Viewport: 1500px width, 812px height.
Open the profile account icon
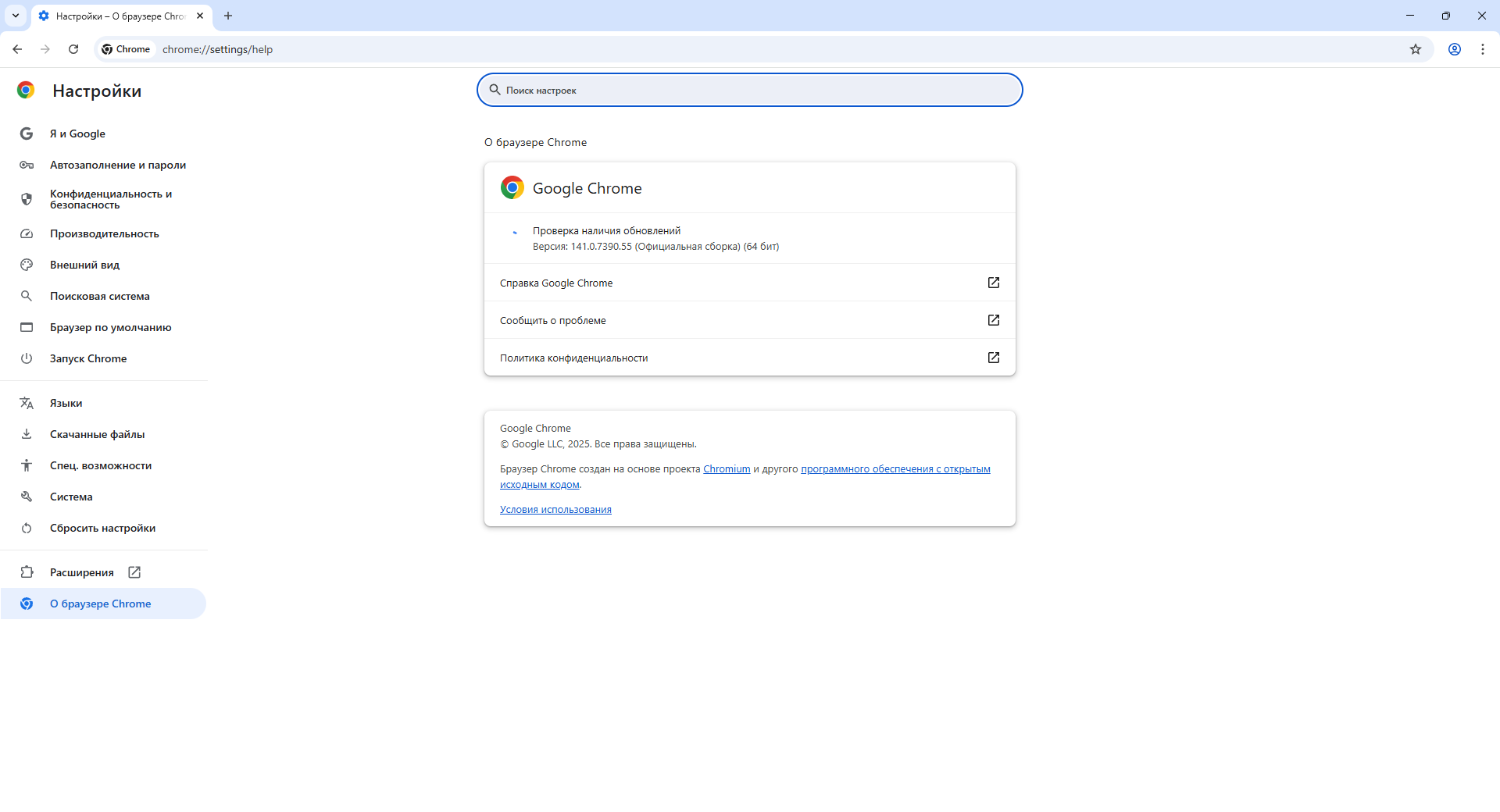[x=1454, y=49]
